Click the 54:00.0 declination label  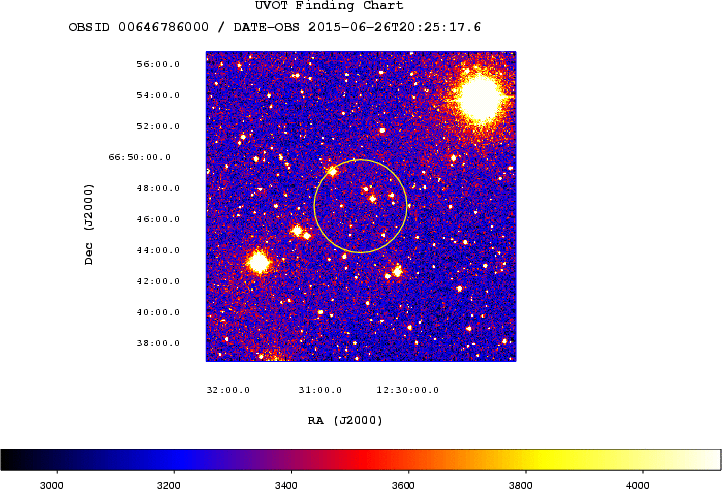coord(158,95)
